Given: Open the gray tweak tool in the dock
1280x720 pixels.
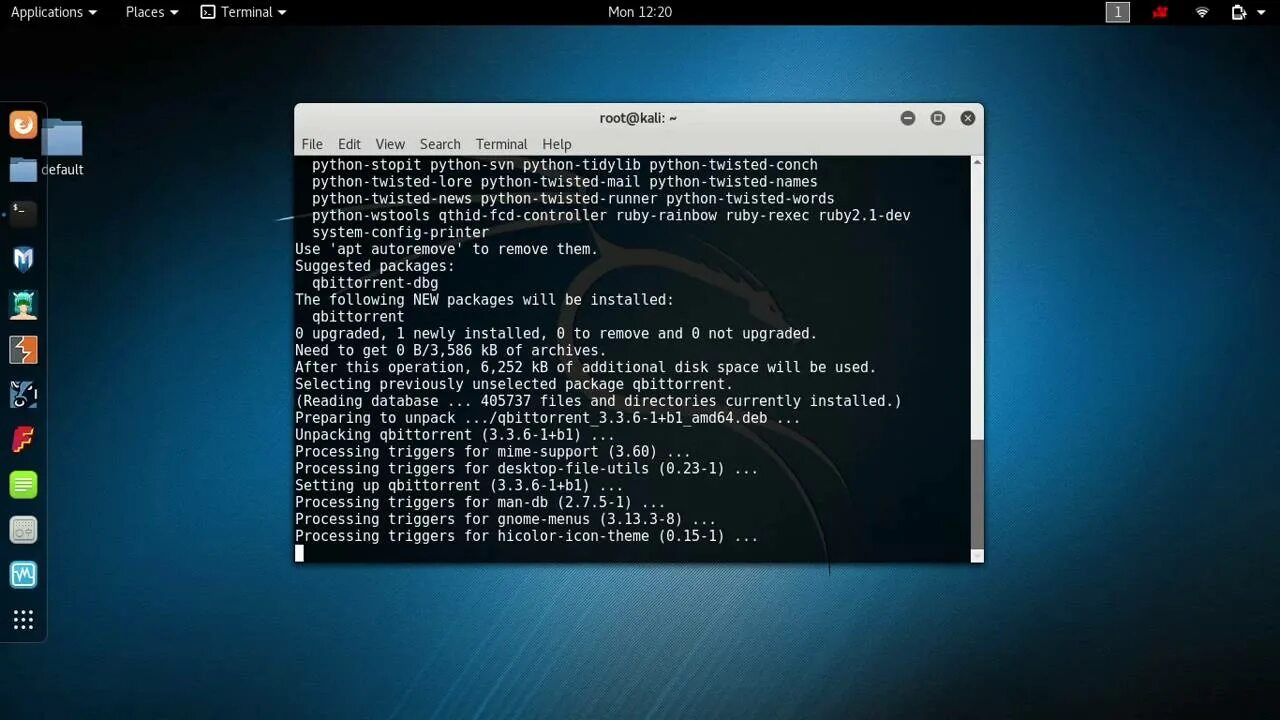Looking at the screenshot, I should pos(23,530).
